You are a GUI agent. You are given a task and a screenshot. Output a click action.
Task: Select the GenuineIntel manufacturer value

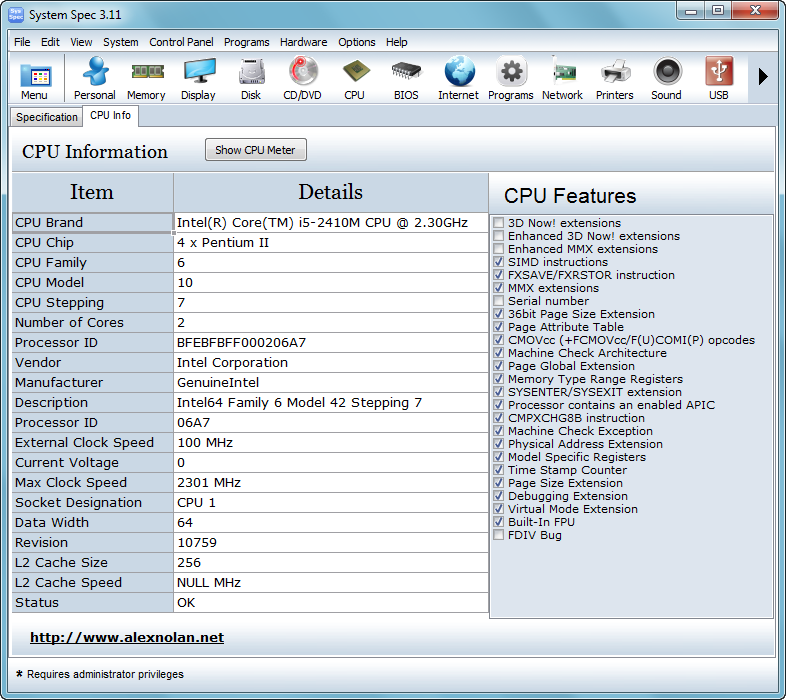331,383
